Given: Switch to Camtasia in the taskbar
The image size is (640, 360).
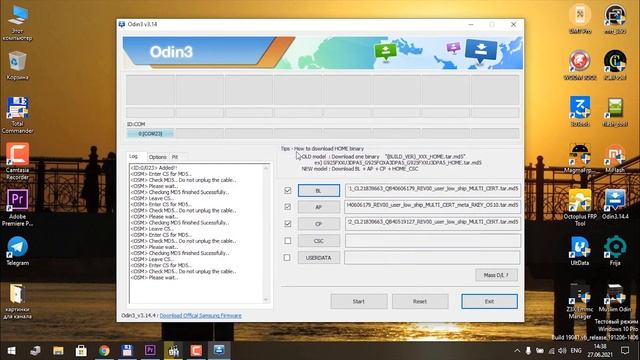Looking at the screenshot, I should pos(196,351).
